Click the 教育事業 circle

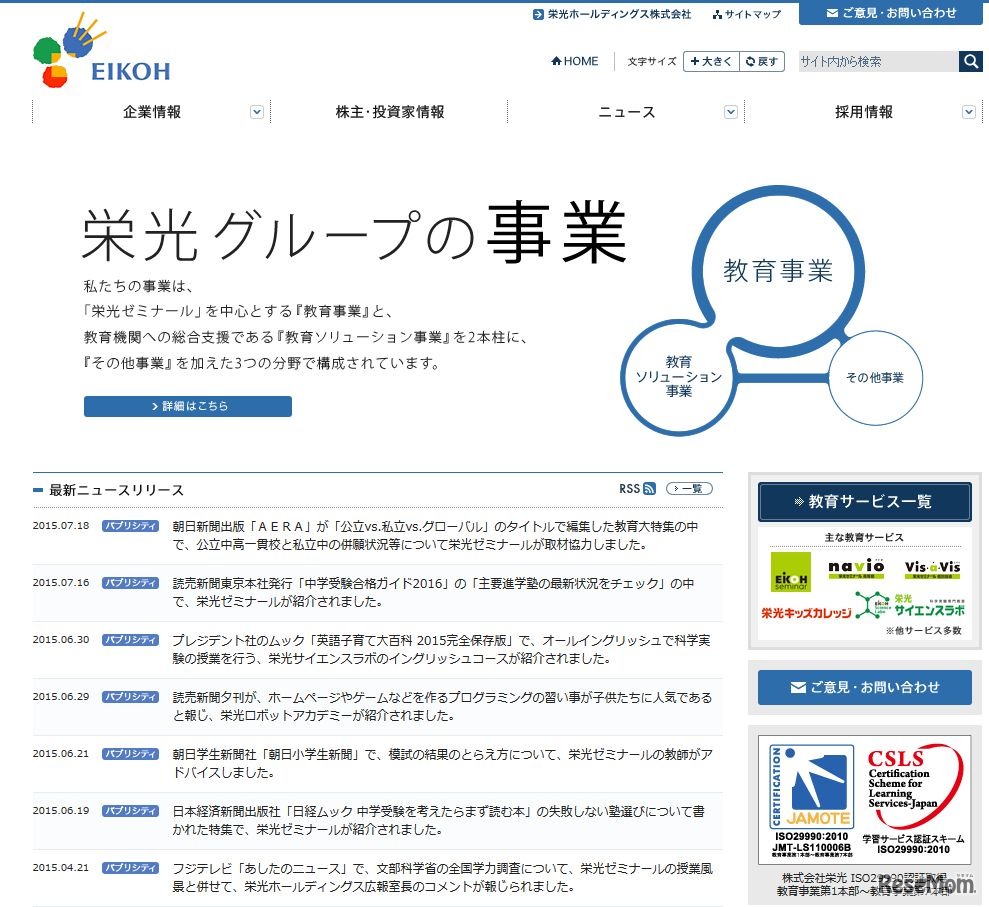(778, 271)
